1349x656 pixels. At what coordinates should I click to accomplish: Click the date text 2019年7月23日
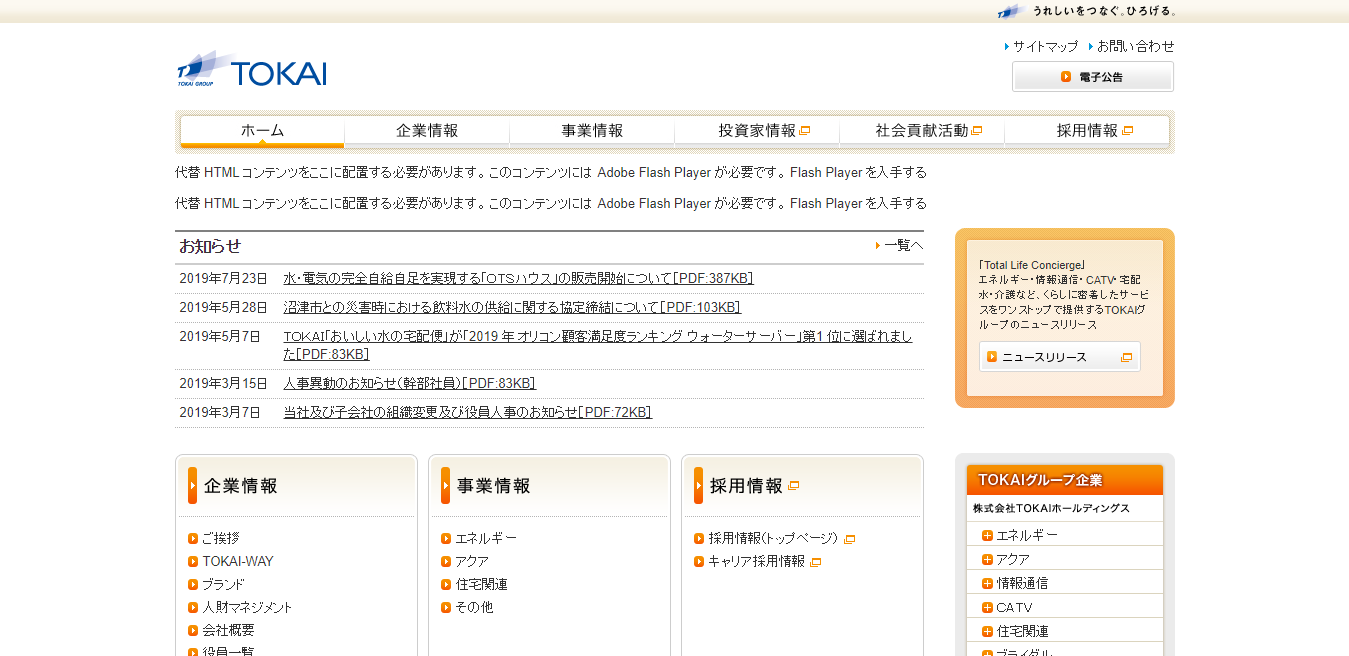click(224, 278)
